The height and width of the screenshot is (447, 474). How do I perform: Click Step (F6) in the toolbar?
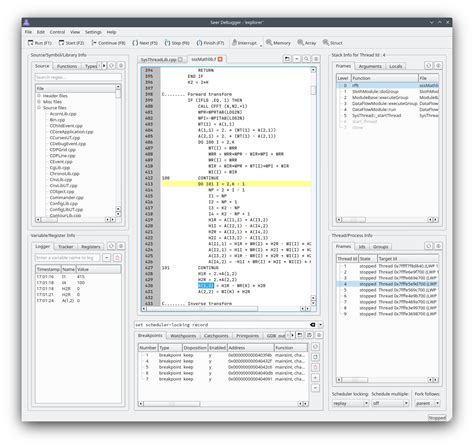177,43
